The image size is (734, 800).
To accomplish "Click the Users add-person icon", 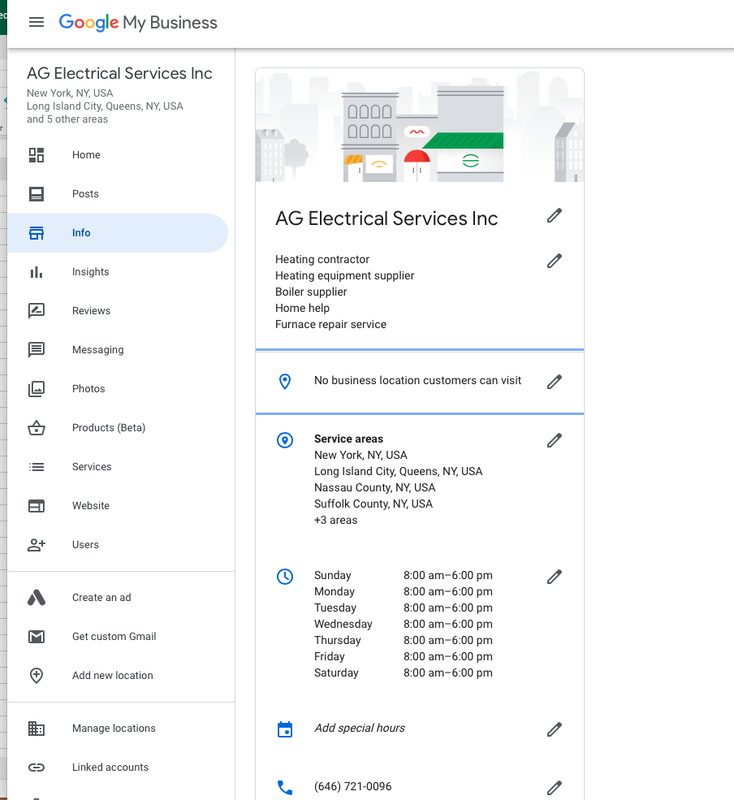I will click(x=36, y=545).
